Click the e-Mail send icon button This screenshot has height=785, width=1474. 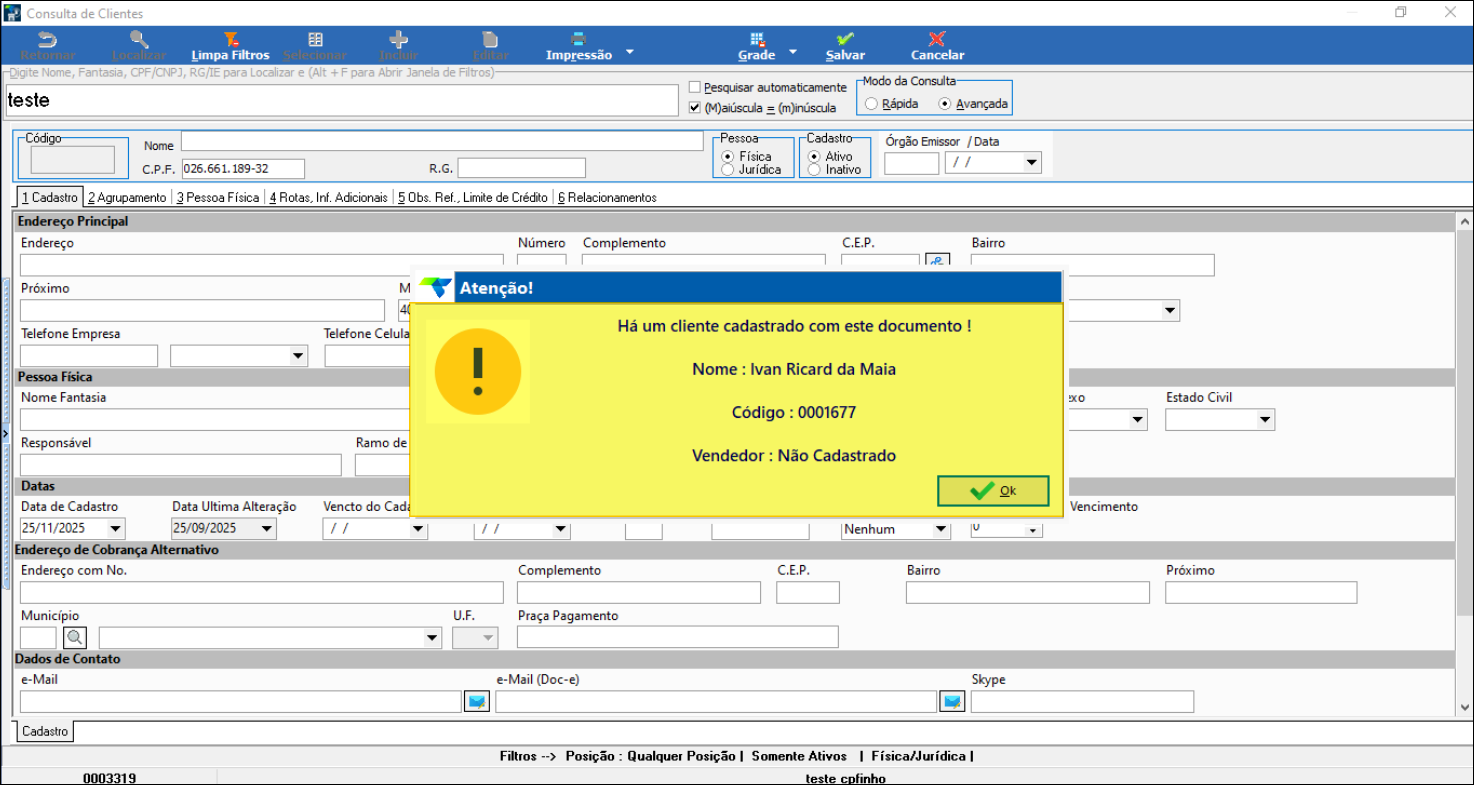click(477, 702)
